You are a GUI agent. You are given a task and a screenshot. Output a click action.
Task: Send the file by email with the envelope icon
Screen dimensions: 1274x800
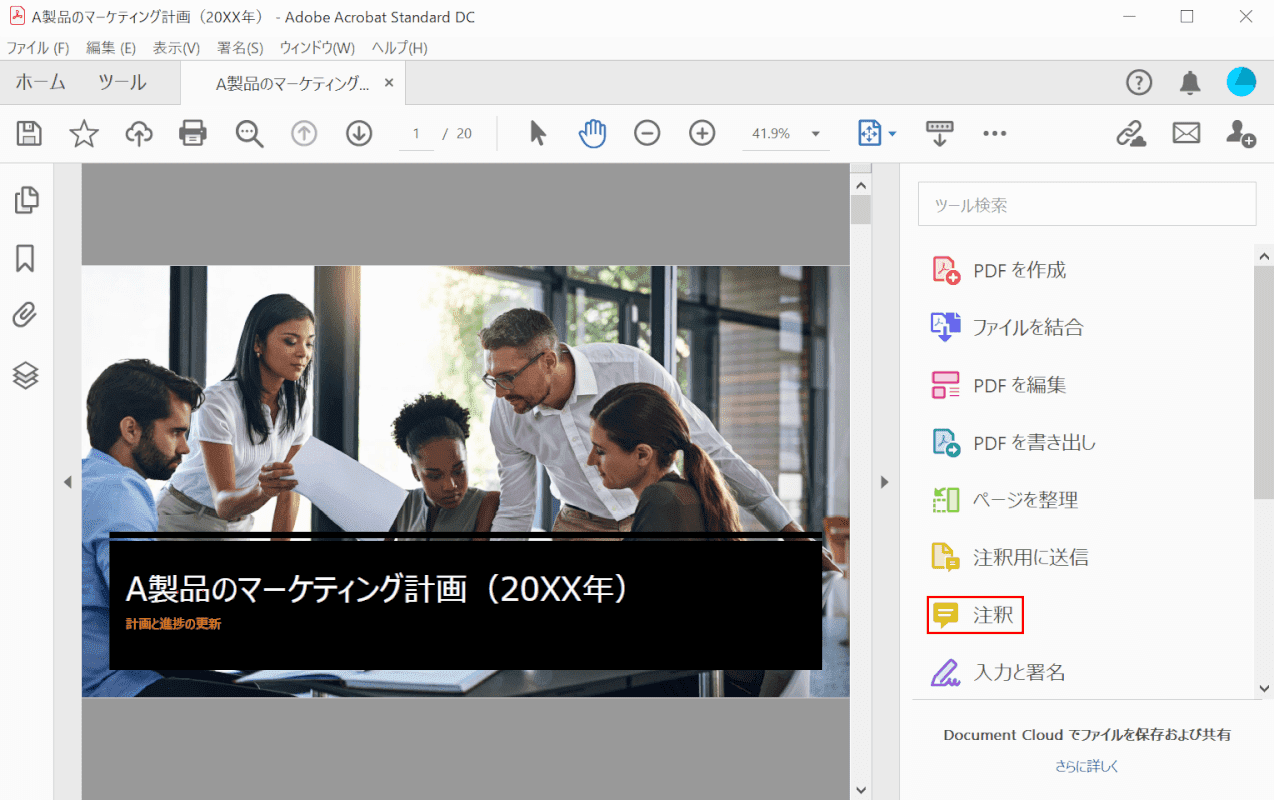click(x=1186, y=133)
